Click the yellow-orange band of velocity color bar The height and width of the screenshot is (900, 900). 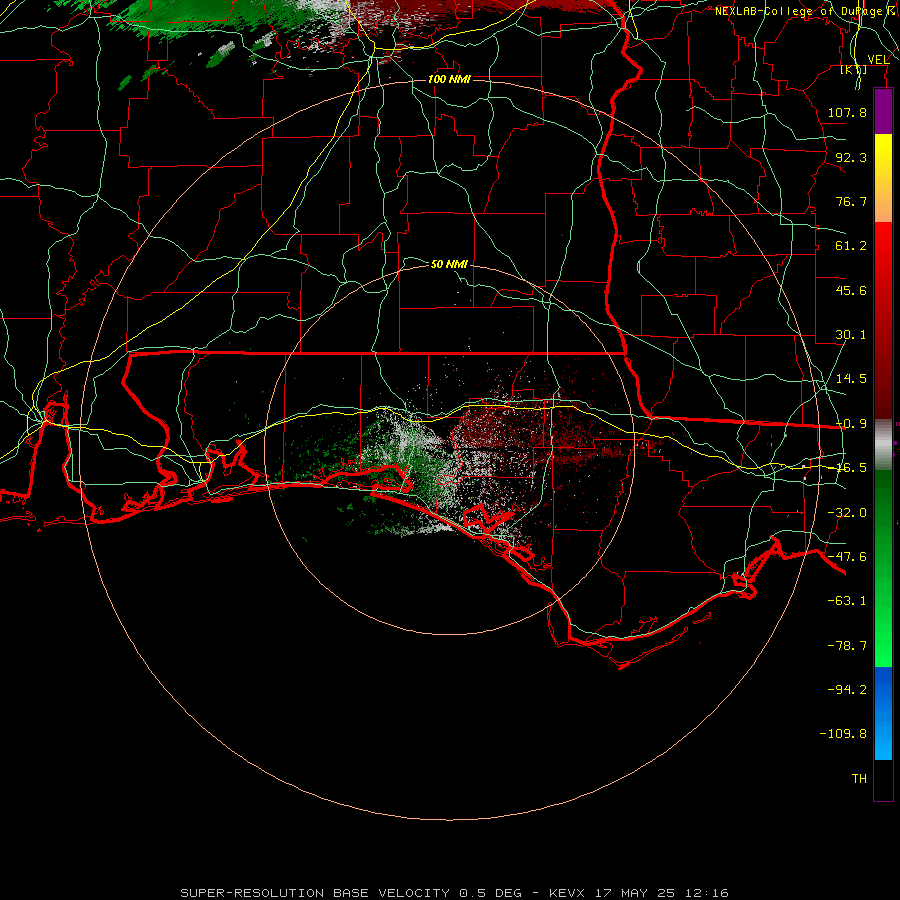[883, 178]
